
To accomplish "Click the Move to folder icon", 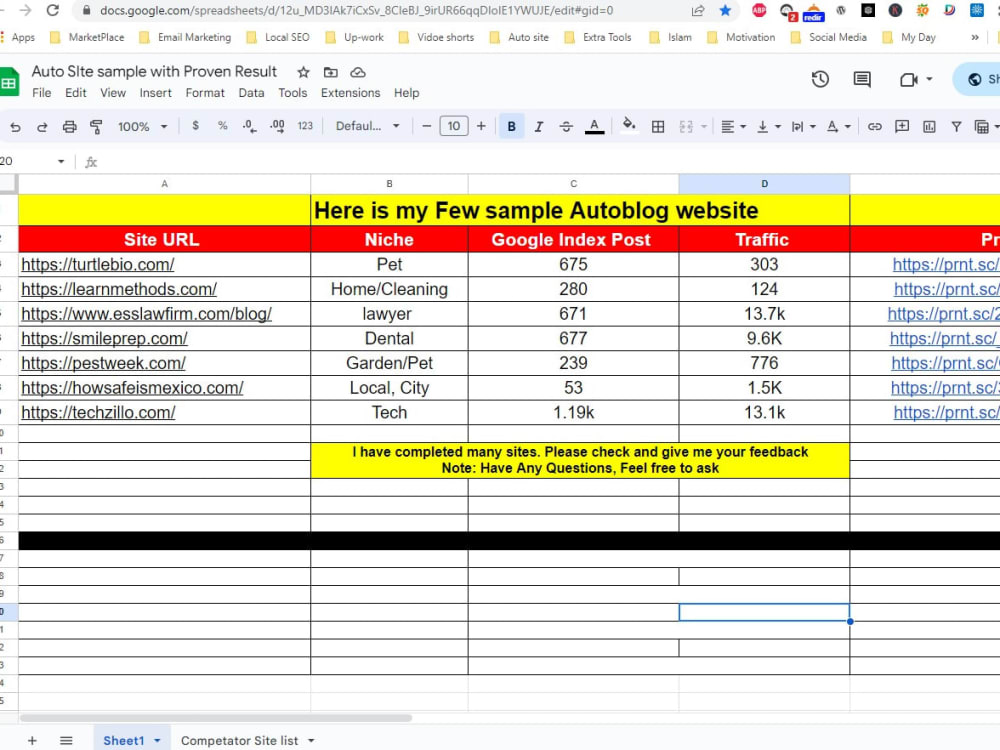I will pyautogui.click(x=330, y=72).
